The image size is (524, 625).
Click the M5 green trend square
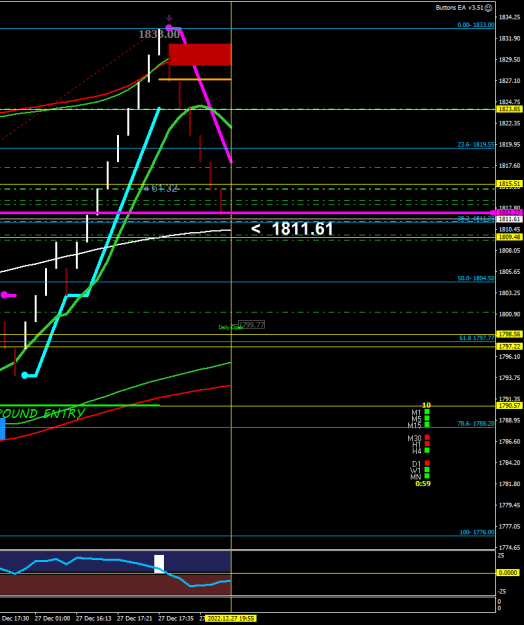click(427, 418)
